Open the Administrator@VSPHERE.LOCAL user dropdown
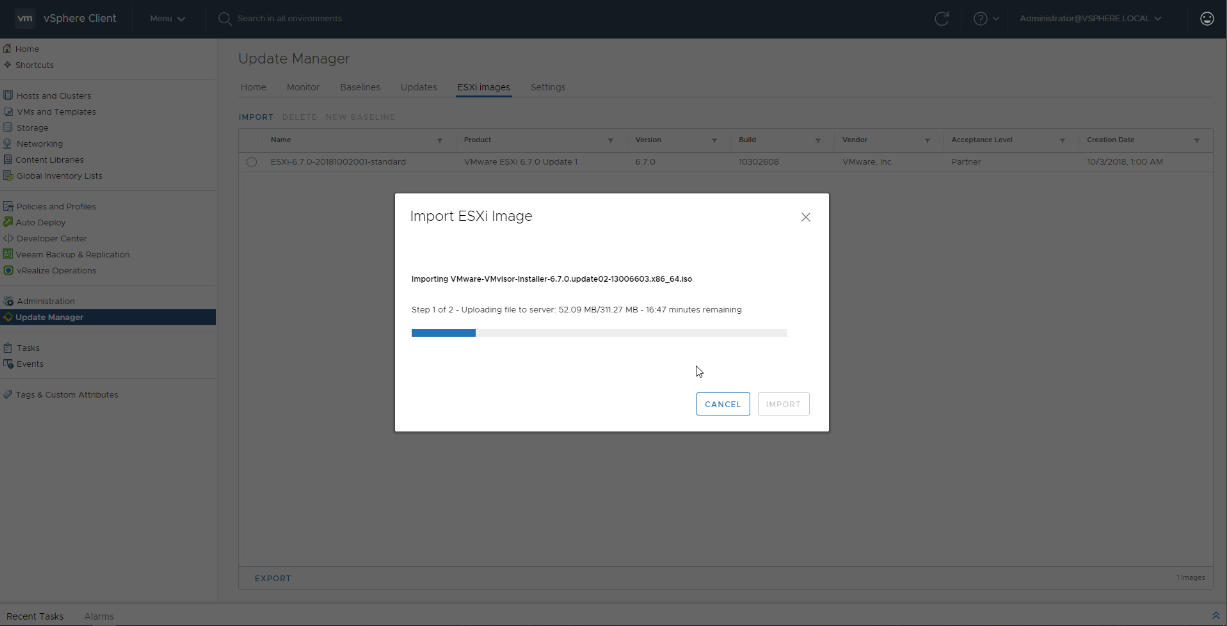 (x=1091, y=18)
